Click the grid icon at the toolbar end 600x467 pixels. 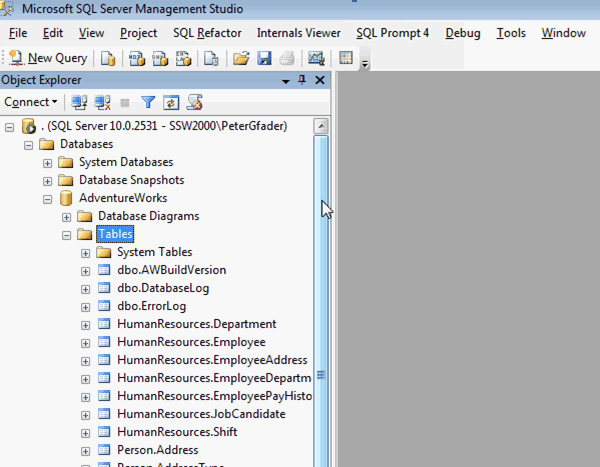[x=346, y=58]
